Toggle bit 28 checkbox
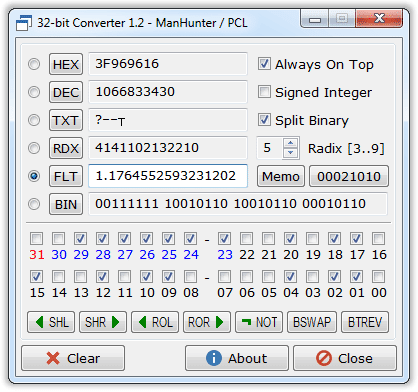The height and width of the screenshot is (392, 418). click(103, 239)
